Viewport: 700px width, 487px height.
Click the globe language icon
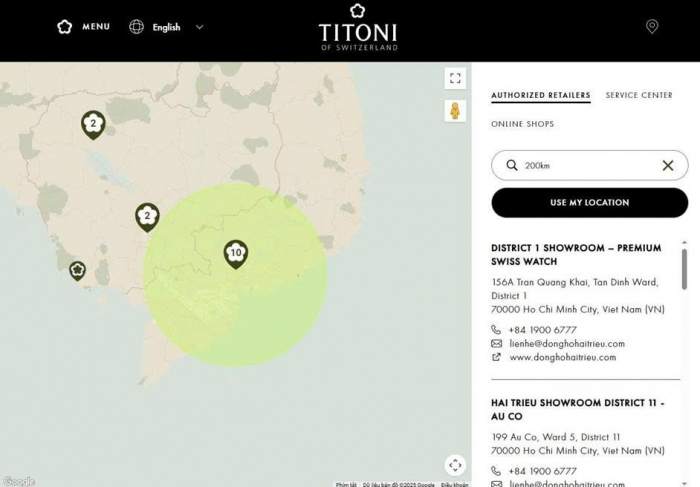point(136,27)
